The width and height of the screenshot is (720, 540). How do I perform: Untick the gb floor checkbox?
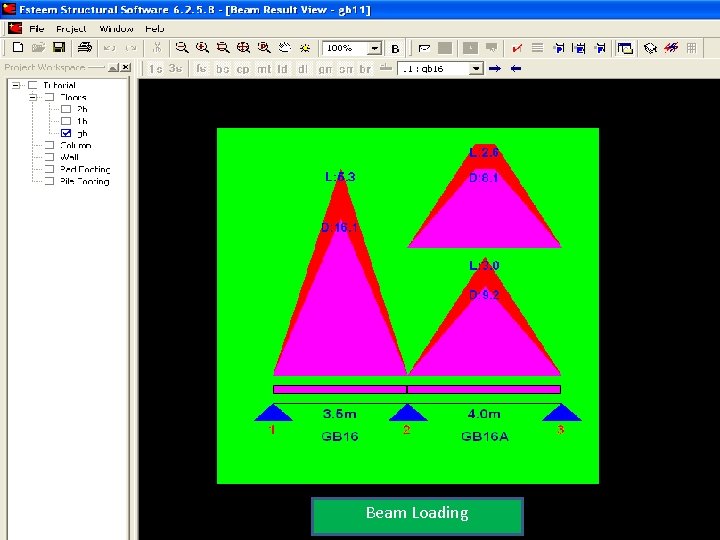(x=66, y=133)
